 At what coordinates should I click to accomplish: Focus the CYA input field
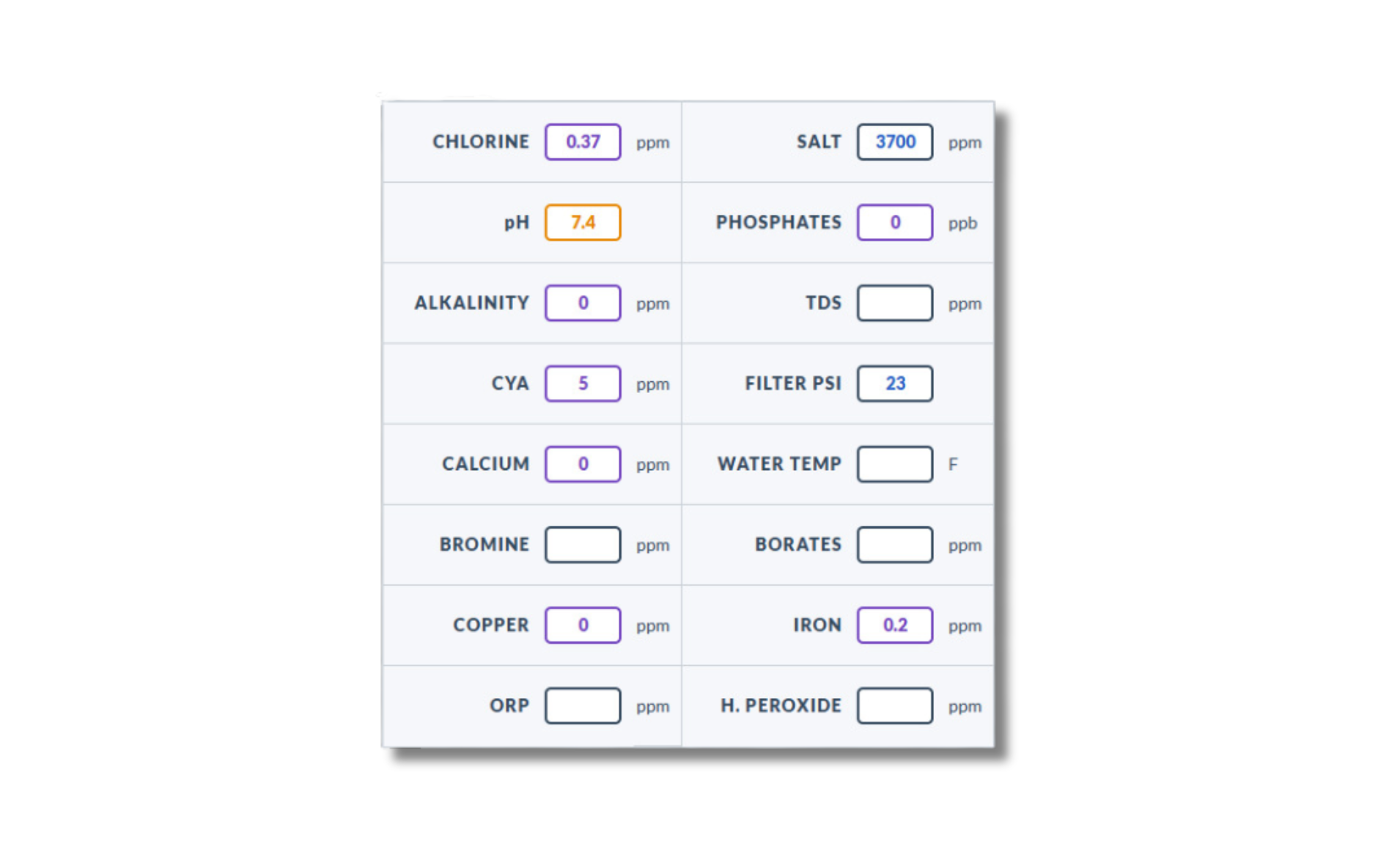[x=582, y=383]
